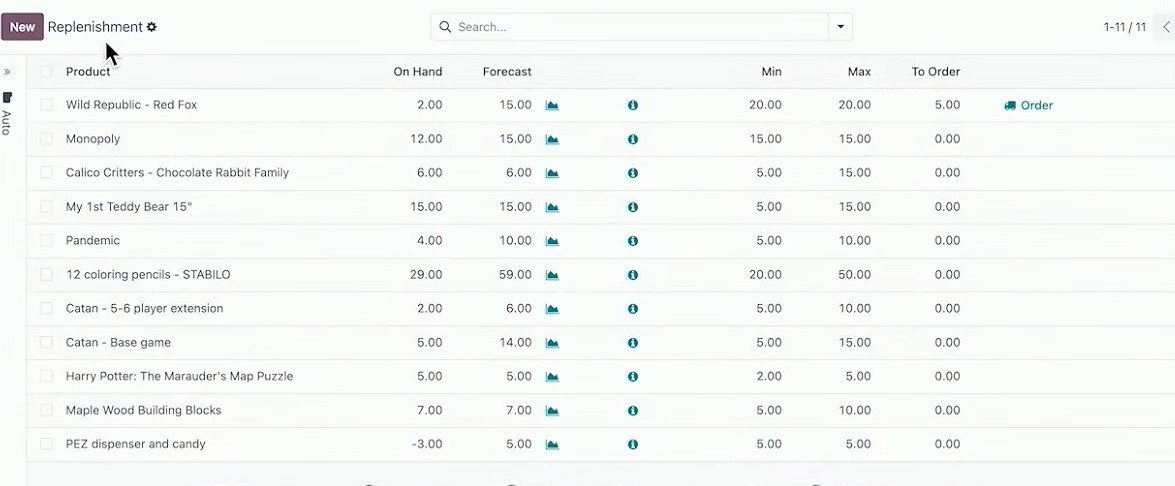Show replenishment info for 12 coloring pencils
Image resolution: width=1175 pixels, height=486 pixels.
(x=632, y=275)
